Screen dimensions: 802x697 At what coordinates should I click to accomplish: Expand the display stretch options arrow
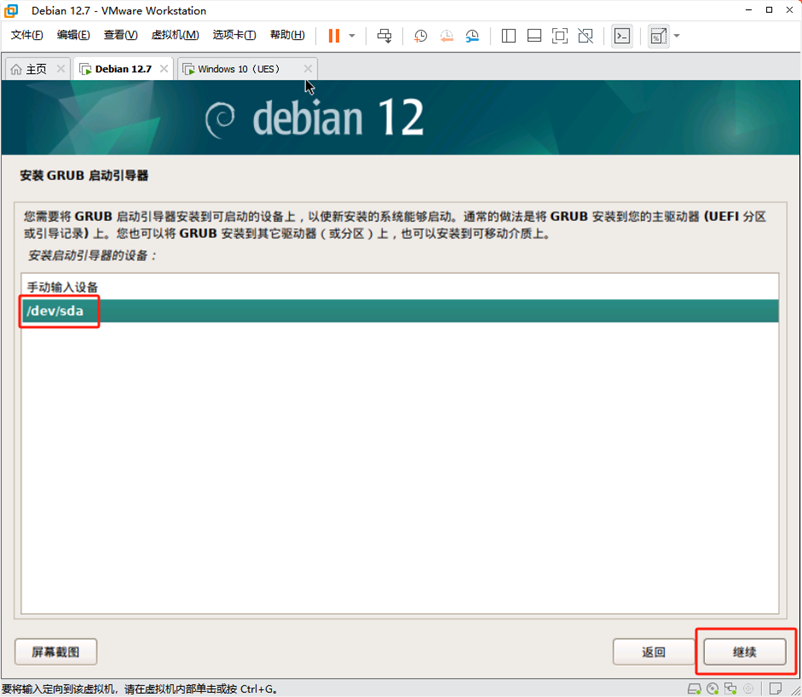pos(677,36)
